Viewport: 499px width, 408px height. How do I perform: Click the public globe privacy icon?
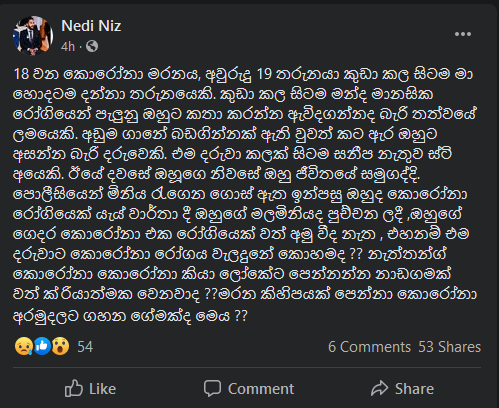(92, 46)
